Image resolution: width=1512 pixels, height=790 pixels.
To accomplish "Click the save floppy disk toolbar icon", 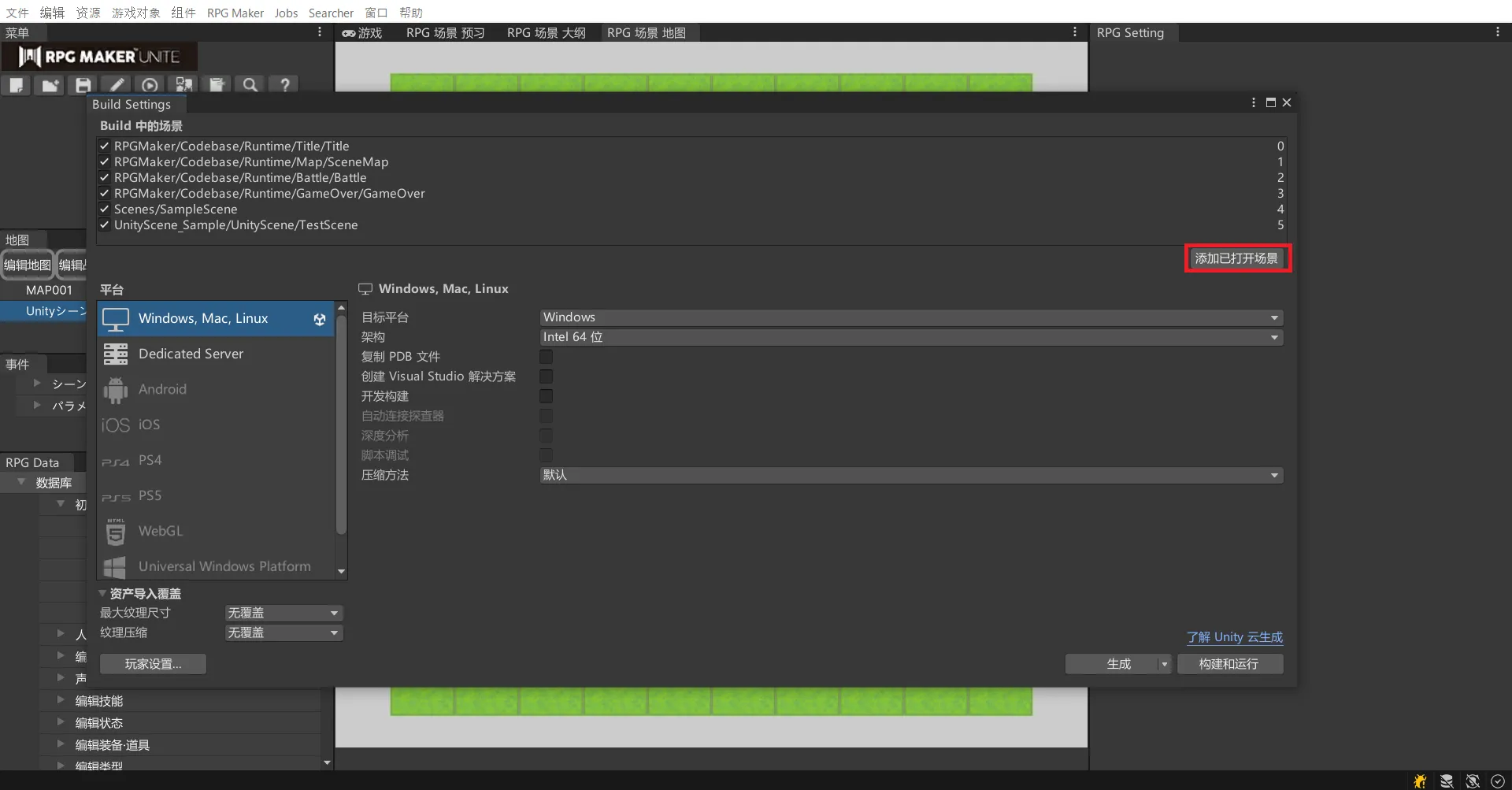I will (83, 84).
